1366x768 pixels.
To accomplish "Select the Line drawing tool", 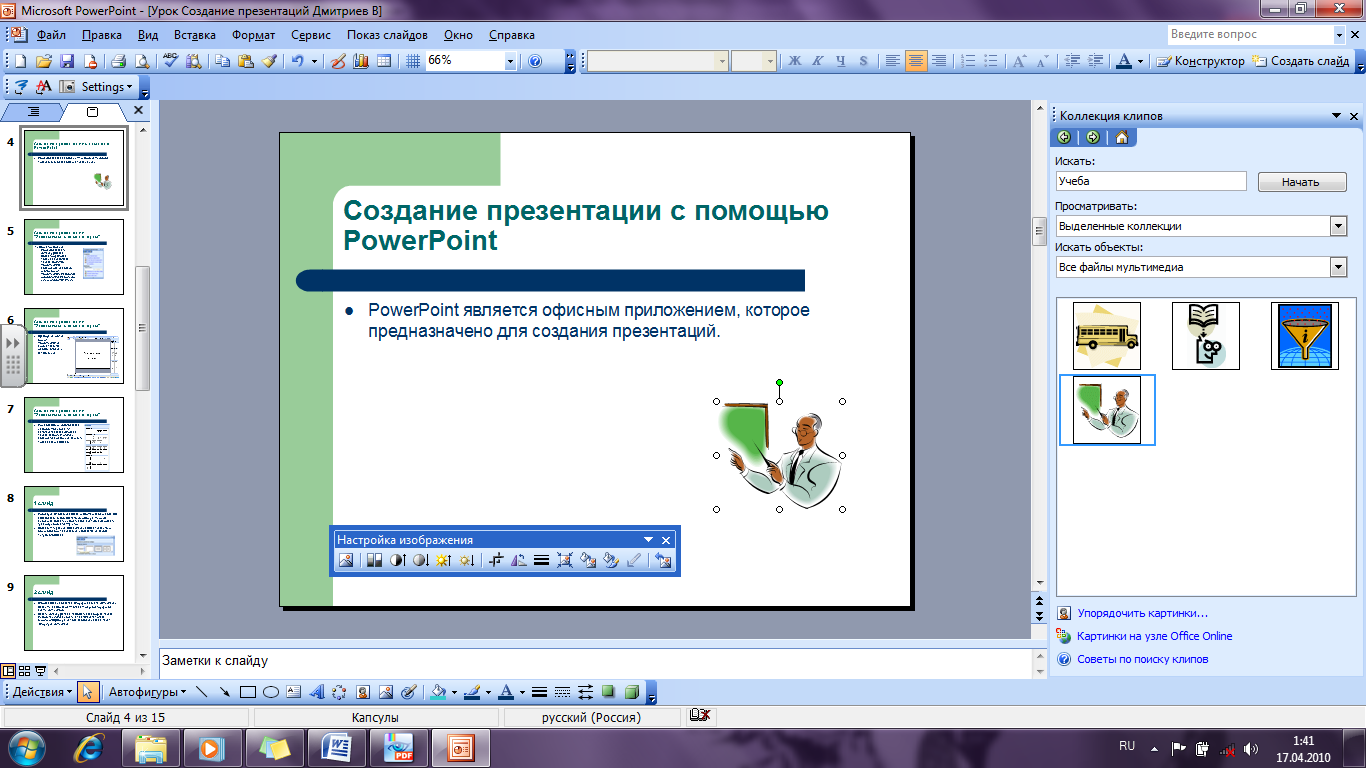I will click(202, 692).
